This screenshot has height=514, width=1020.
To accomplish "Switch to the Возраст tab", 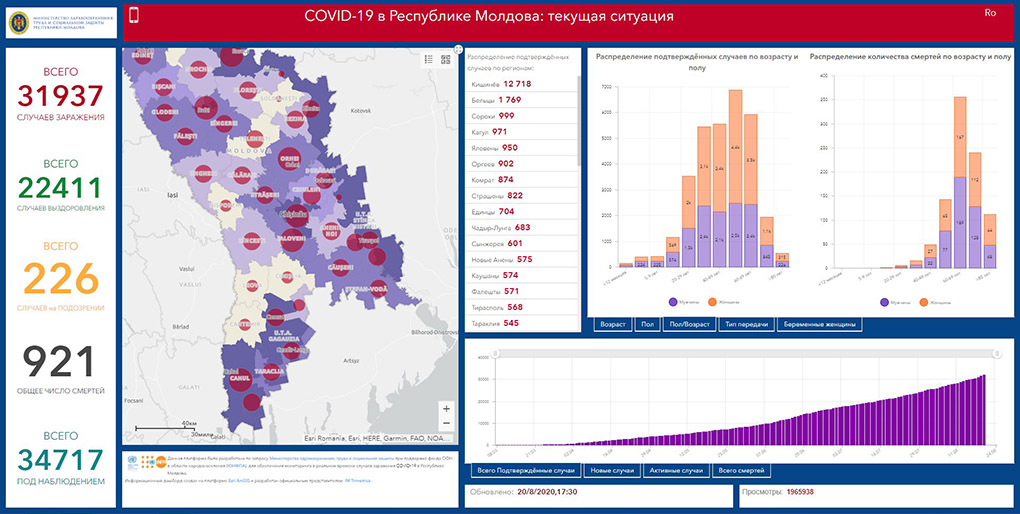I will (611, 324).
